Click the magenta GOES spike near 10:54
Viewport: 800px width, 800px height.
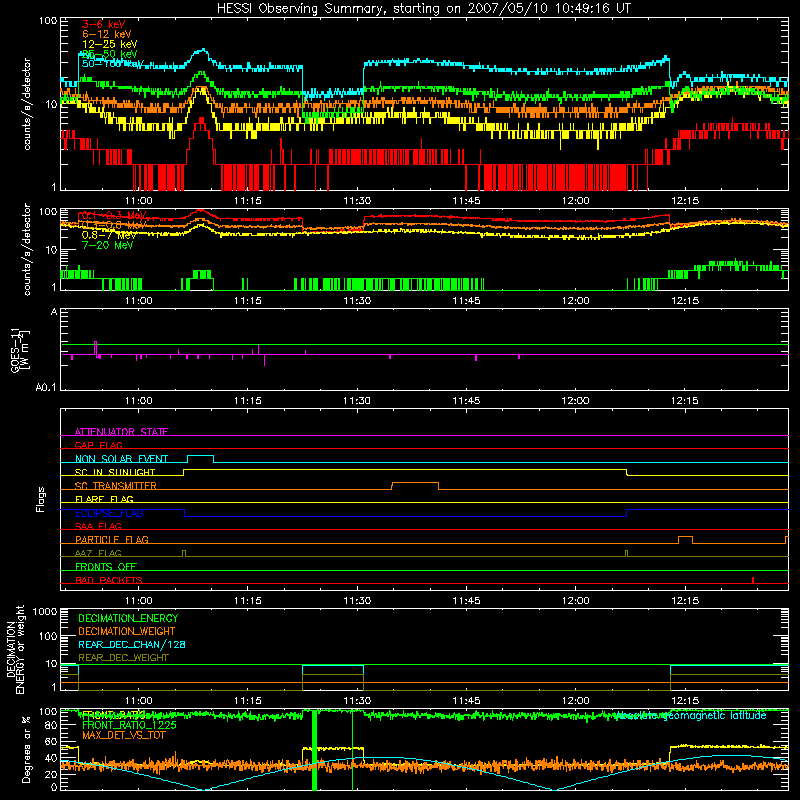95,348
